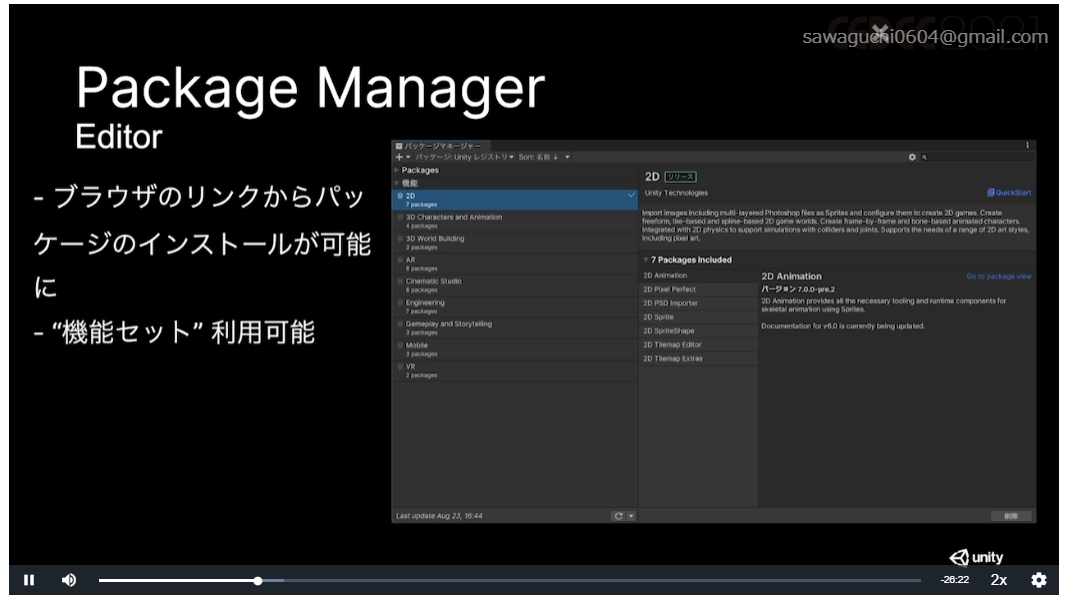Click the Engineering row feature icon
1067x600 pixels.
tap(400, 302)
